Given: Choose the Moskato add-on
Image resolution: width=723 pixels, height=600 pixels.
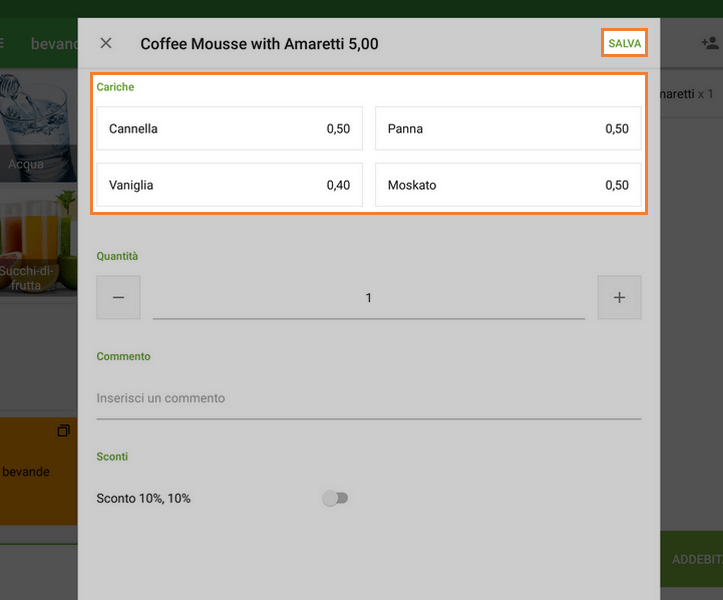Looking at the screenshot, I should tap(508, 185).
